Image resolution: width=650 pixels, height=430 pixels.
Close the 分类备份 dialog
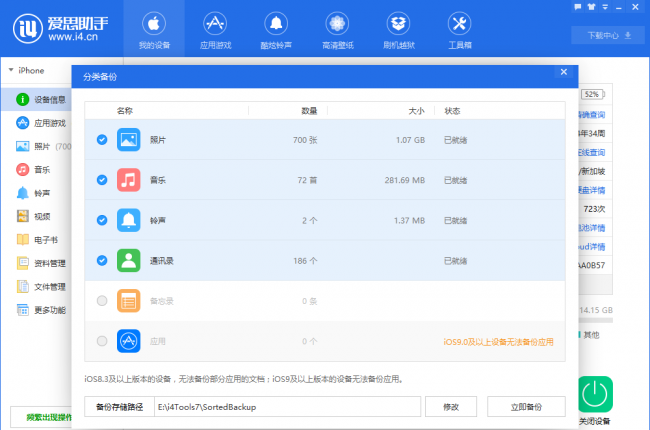(x=564, y=72)
